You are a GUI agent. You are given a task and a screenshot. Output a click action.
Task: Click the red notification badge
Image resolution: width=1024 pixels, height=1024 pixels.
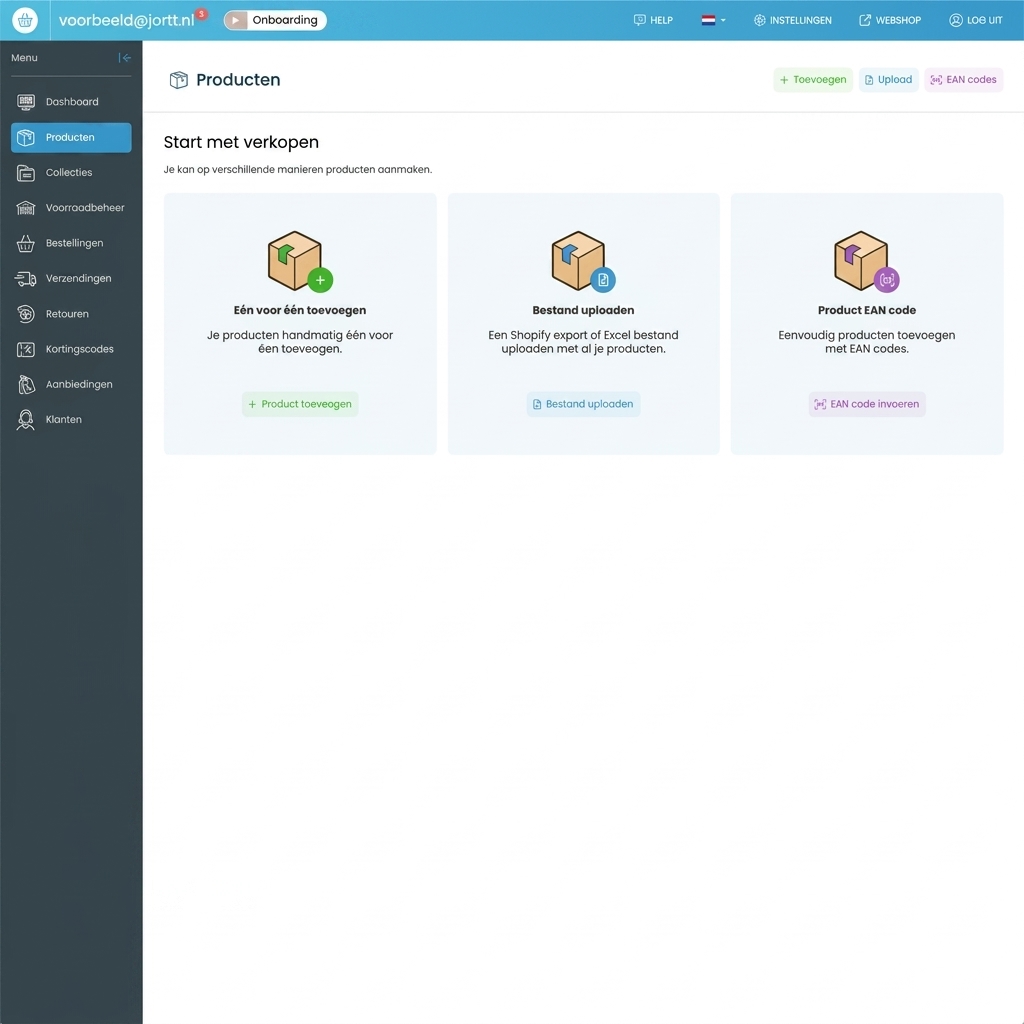click(202, 14)
